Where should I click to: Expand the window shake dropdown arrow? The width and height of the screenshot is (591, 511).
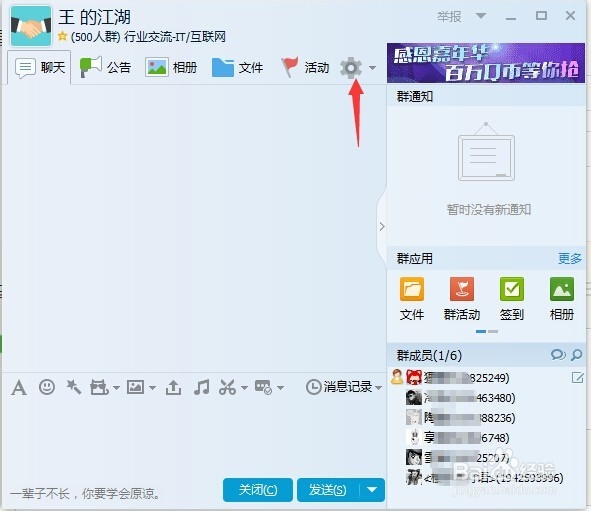(116, 388)
